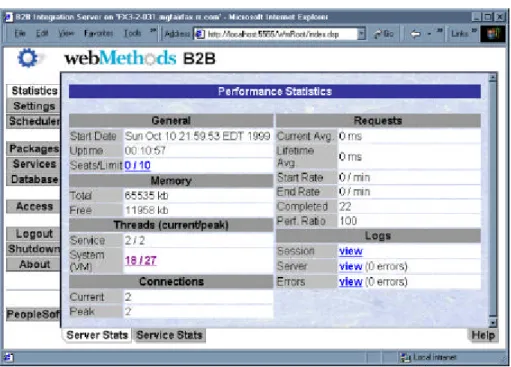Click the Performance Statistics header
The height and width of the screenshot is (367, 511).
(275, 91)
